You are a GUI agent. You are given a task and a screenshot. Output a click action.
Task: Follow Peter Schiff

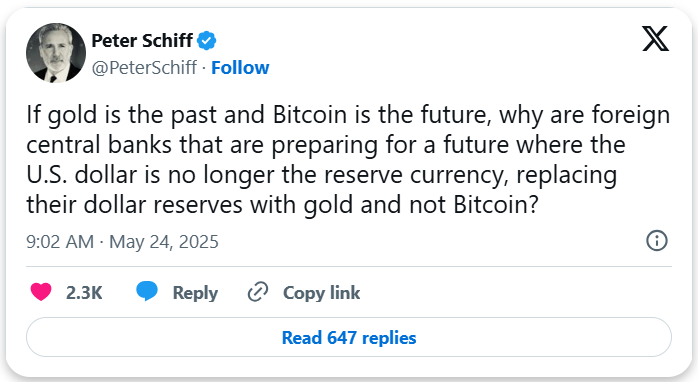pos(240,68)
